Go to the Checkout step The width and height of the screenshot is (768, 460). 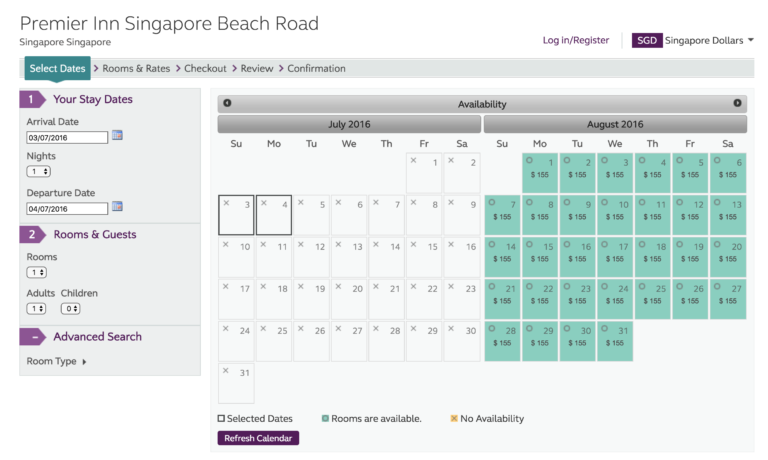click(205, 69)
